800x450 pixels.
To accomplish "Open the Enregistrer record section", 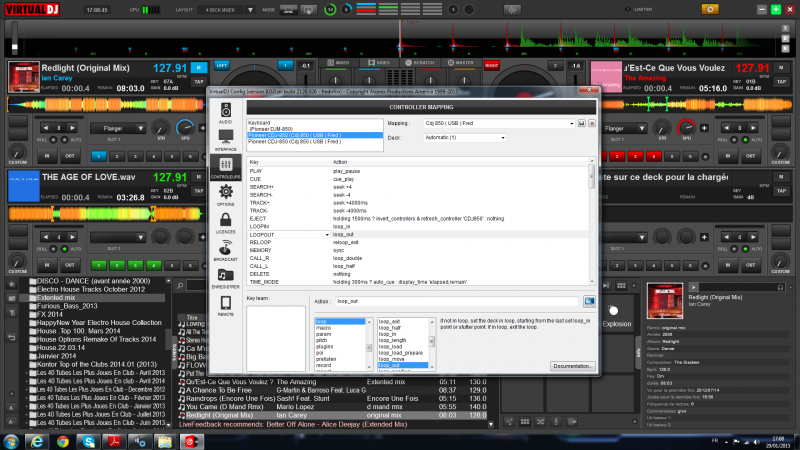I will tap(225, 278).
